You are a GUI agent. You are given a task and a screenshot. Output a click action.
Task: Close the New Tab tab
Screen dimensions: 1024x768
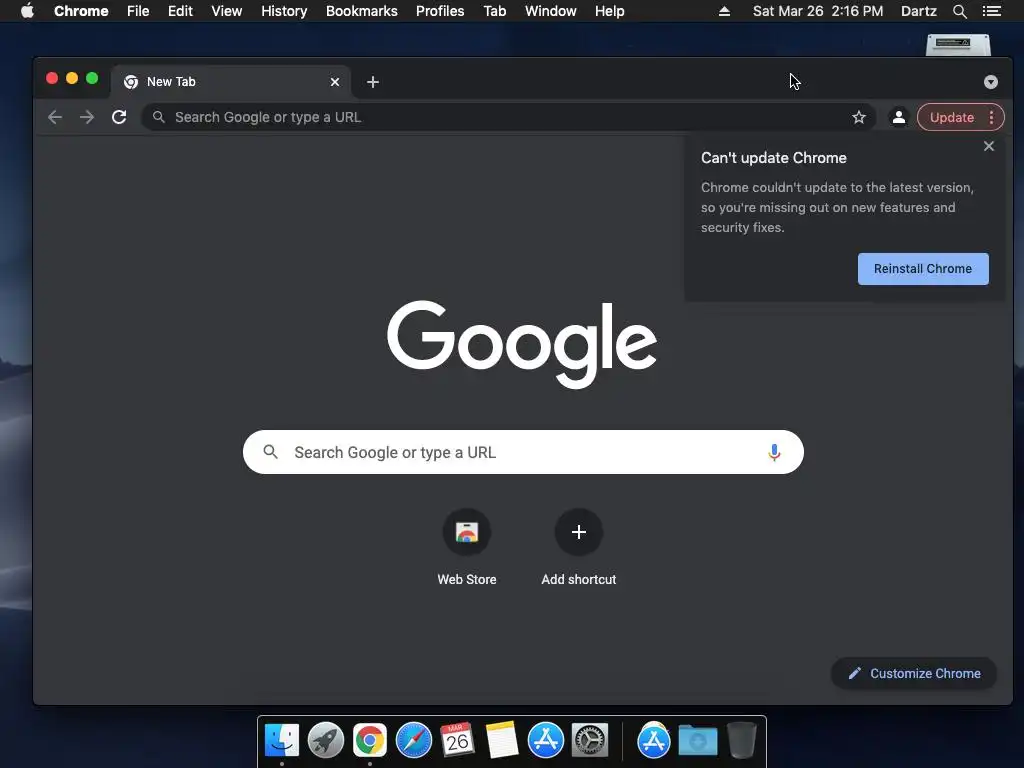[335, 82]
